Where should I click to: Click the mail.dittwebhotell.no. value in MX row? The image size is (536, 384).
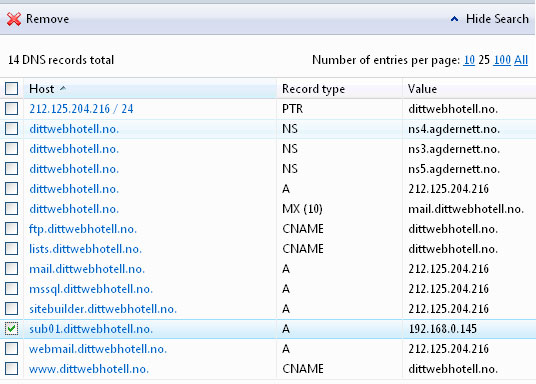pos(466,209)
